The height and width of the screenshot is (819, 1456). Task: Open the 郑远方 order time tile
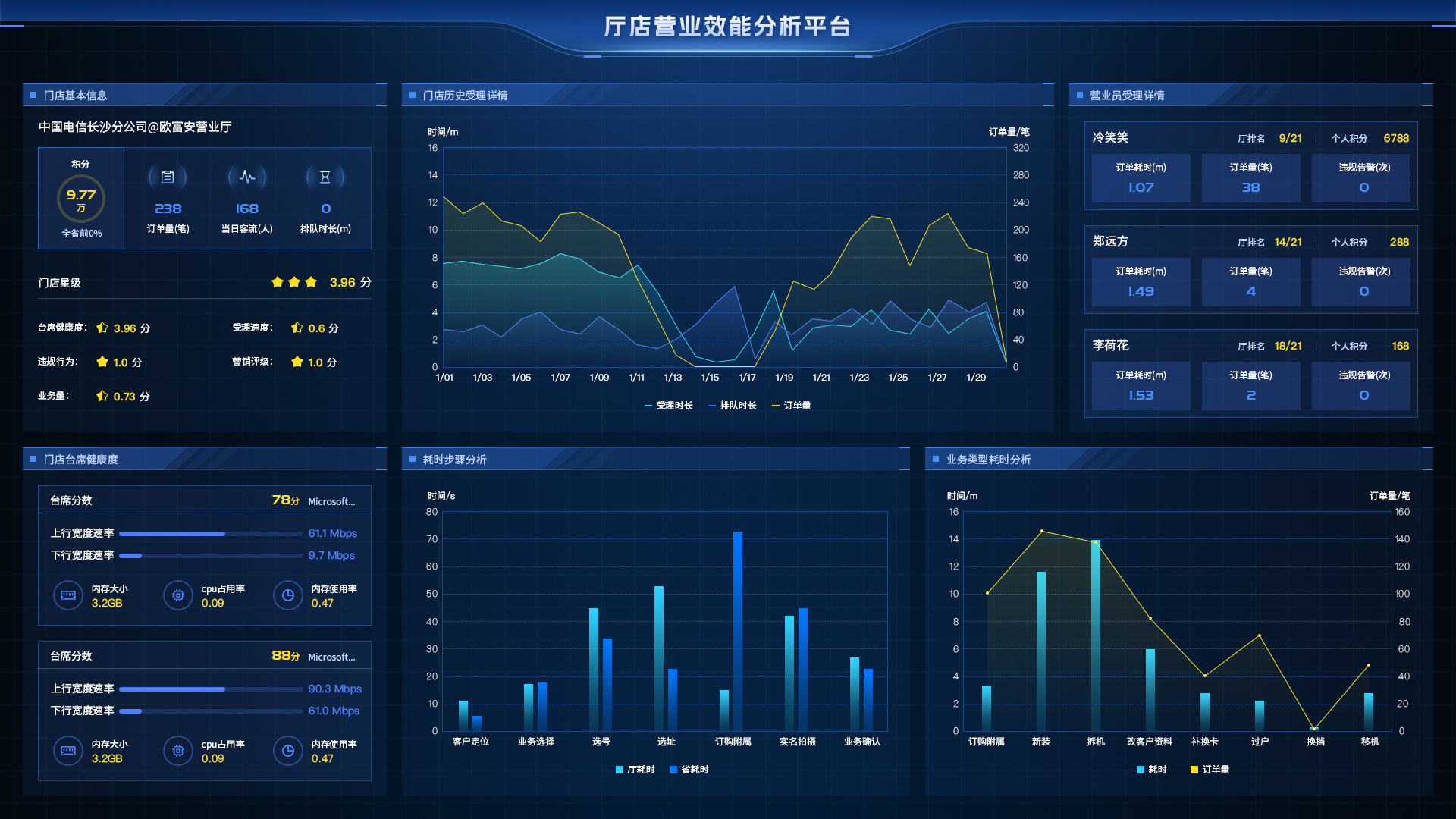[1141, 282]
